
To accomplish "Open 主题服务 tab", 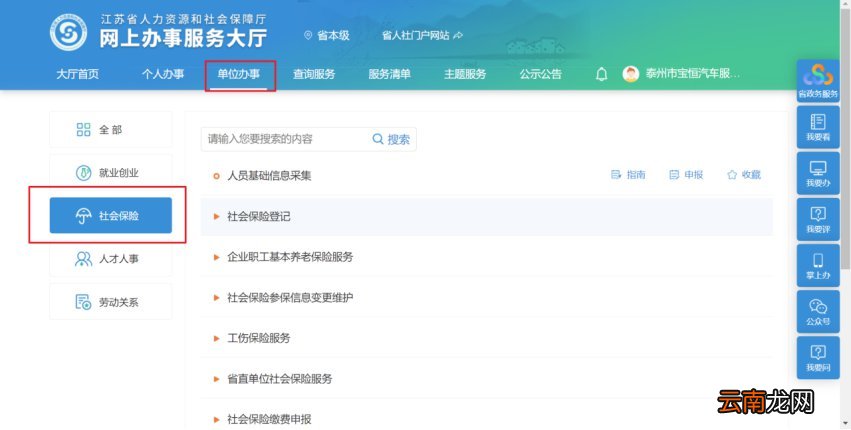I will point(465,74).
